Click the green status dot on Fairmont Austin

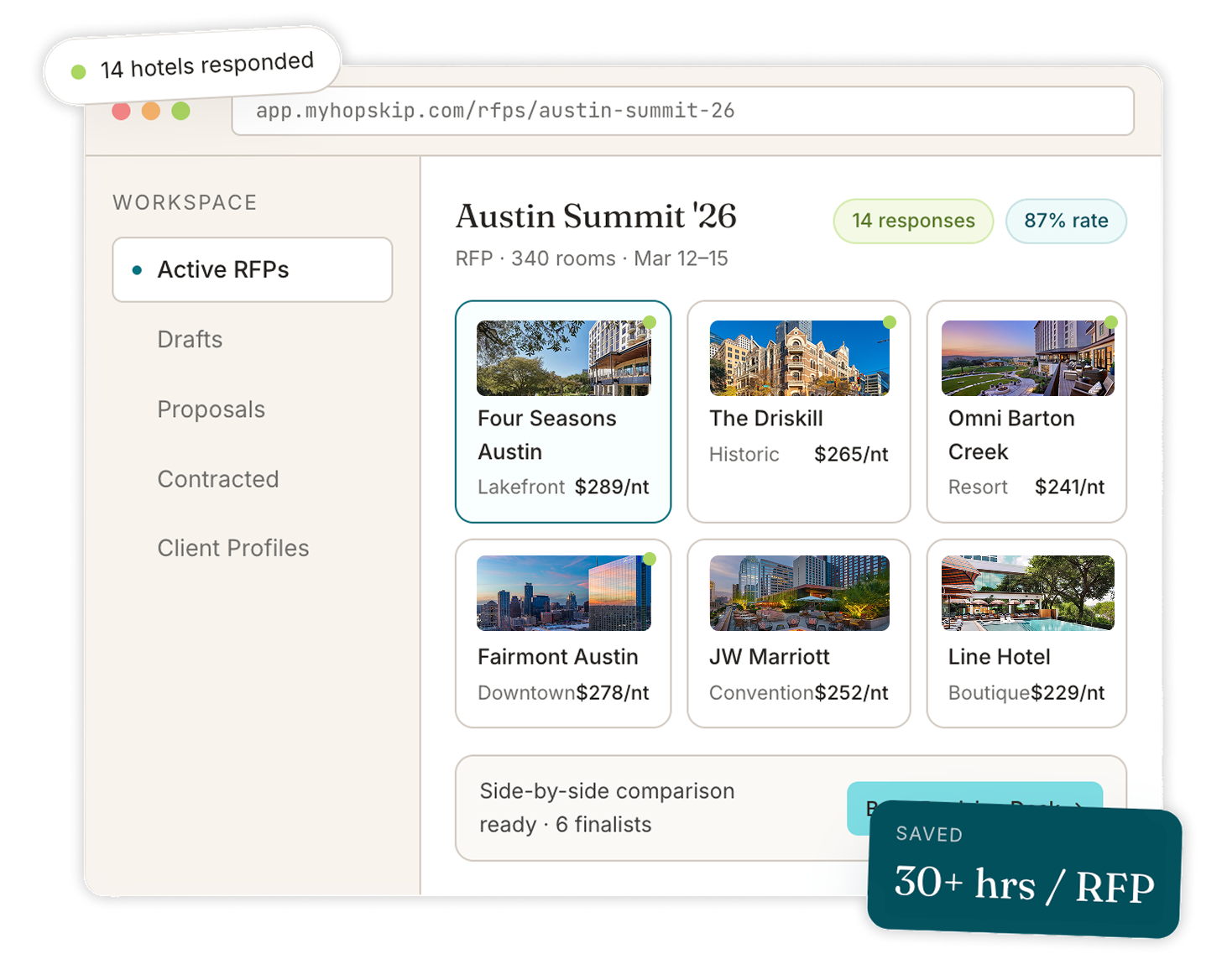pyautogui.click(x=650, y=559)
